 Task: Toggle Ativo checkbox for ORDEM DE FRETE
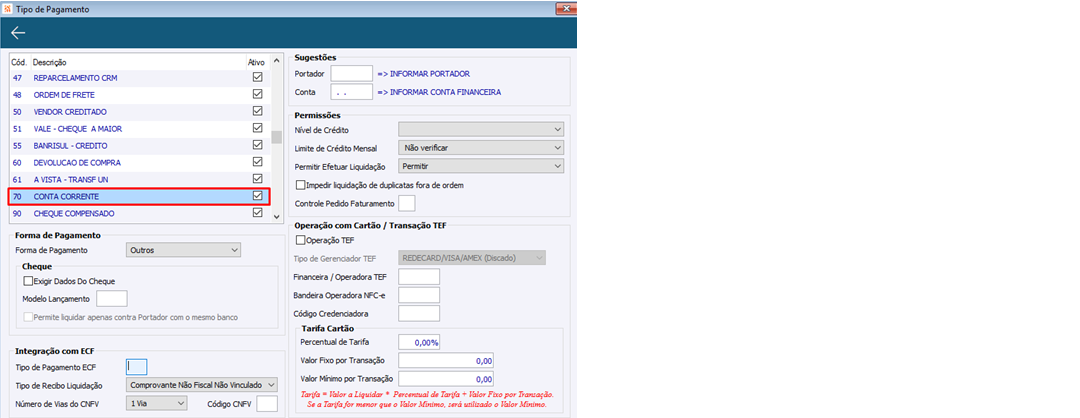coord(258,94)
